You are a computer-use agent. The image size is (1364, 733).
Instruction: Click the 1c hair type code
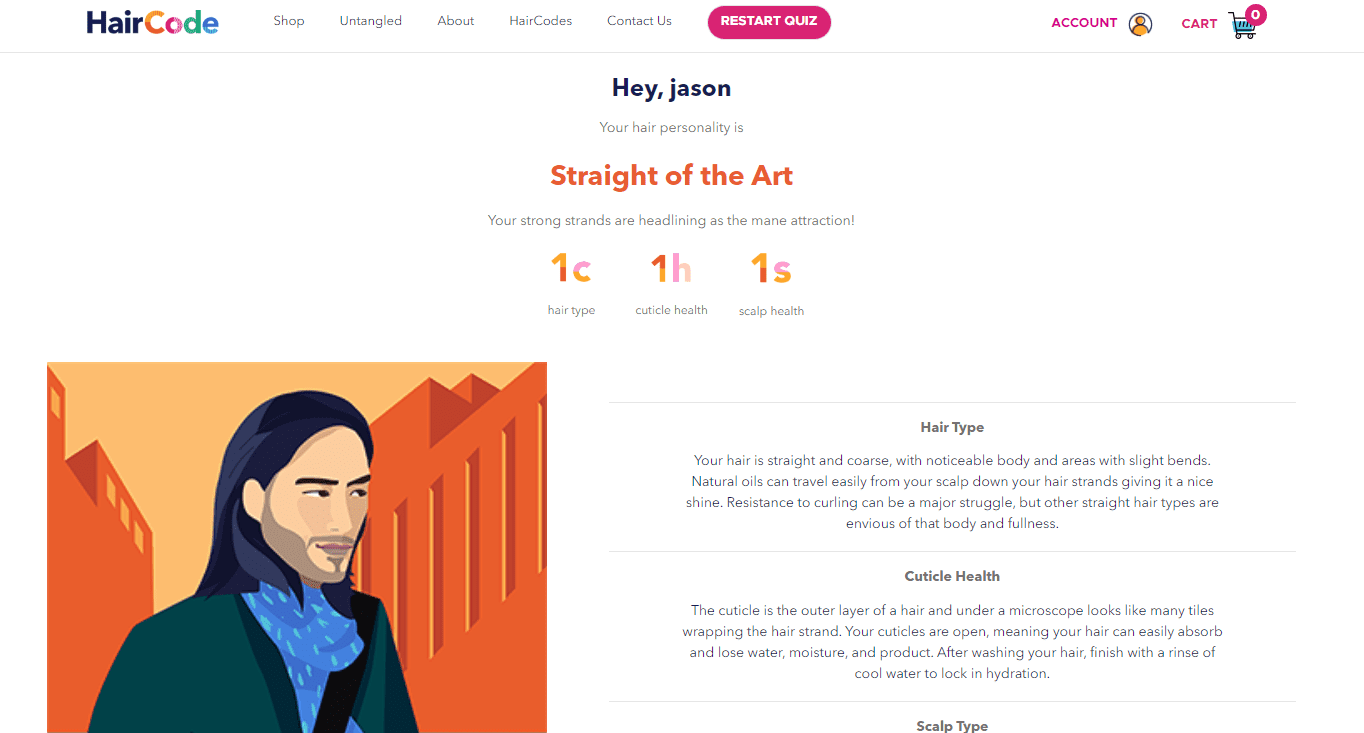tap(571, 269)
